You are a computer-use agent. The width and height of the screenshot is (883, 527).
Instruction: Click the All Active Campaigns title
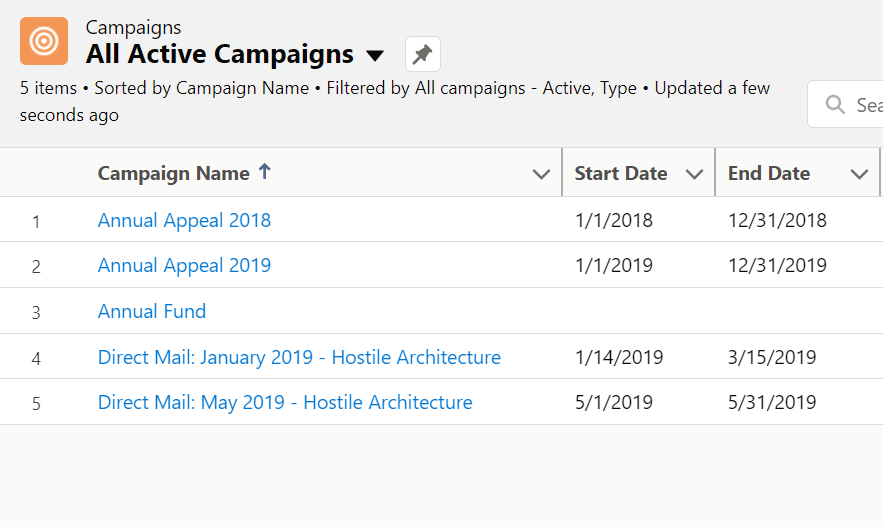220,54
